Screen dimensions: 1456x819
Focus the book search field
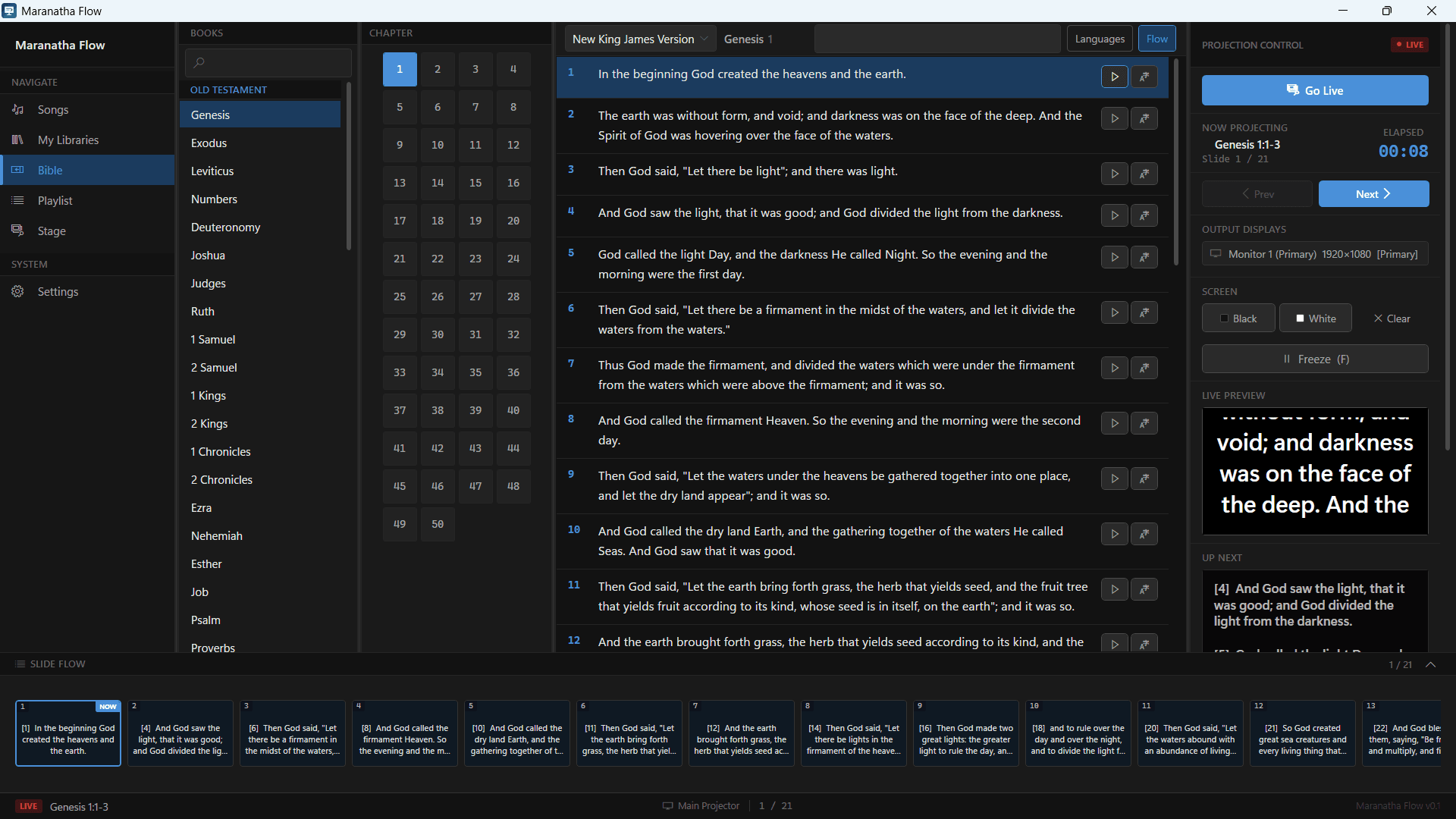pyautogui.click(x=268, y=63)
